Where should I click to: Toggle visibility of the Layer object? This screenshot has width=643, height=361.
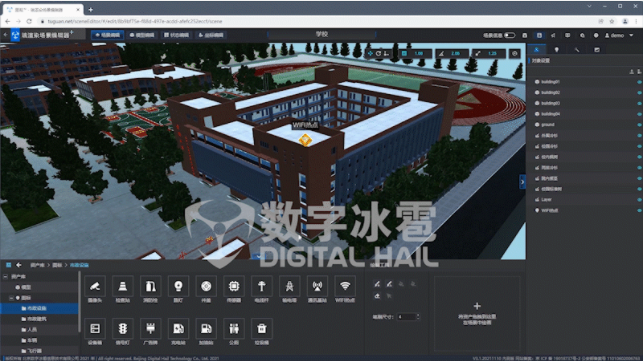pos(639,200)
